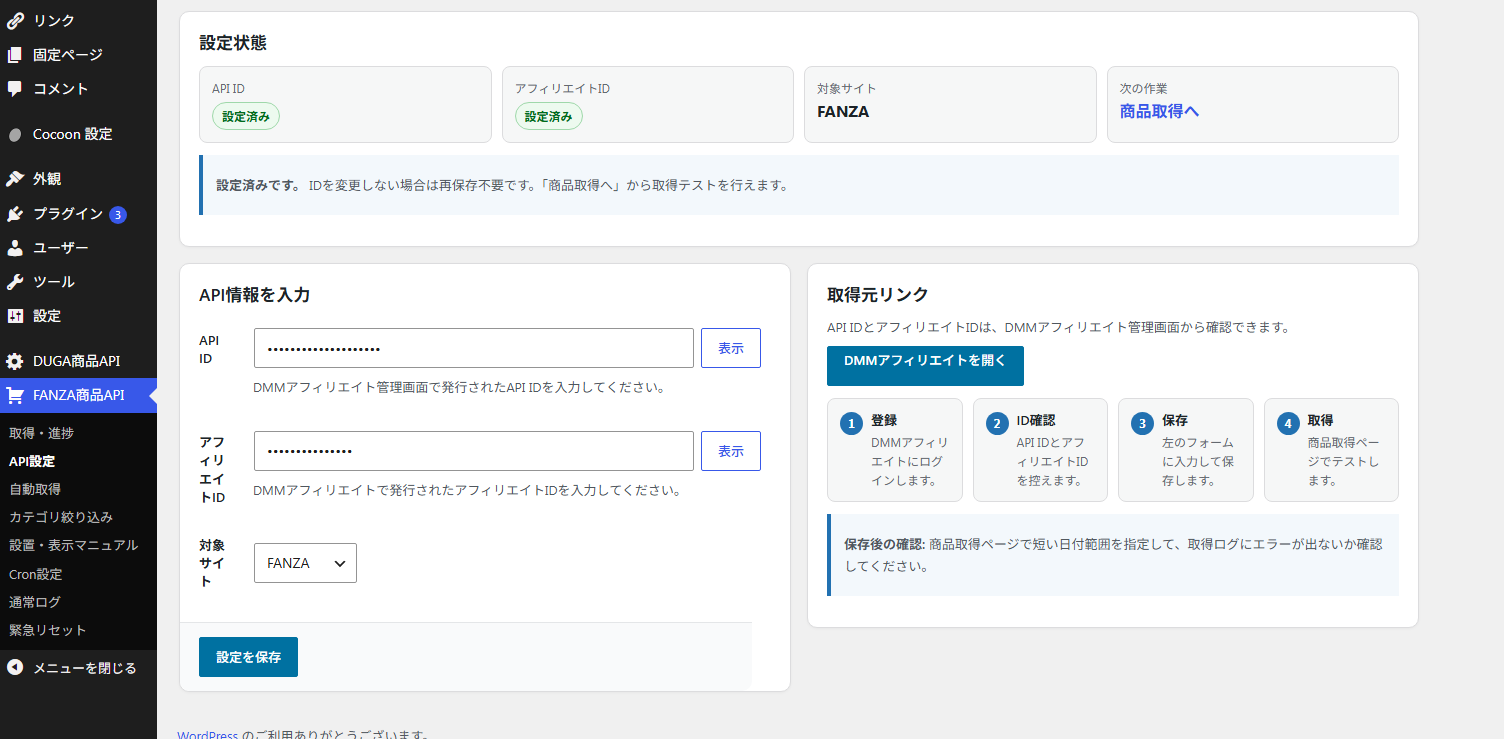Click the paintbrush icon beside 外観
The image size is (1504, 739).
tap(15, 178)
